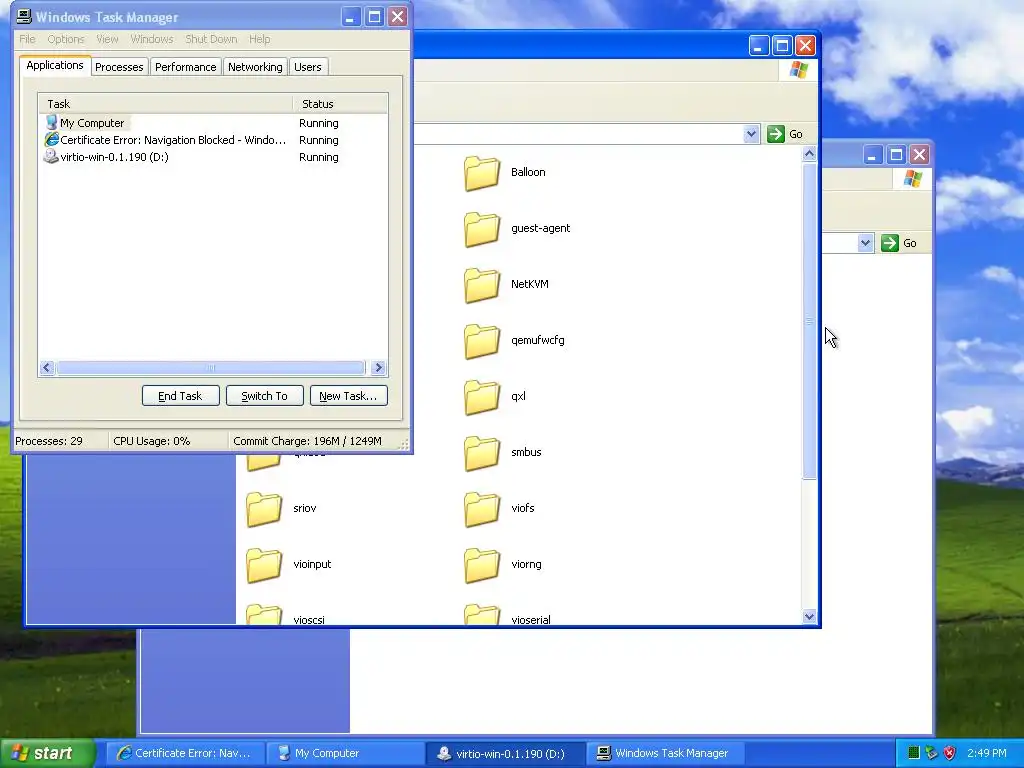Open the File menu in Task Manager
The height and width of the screenshot is (768, 1024).
[x=27, y=39]
